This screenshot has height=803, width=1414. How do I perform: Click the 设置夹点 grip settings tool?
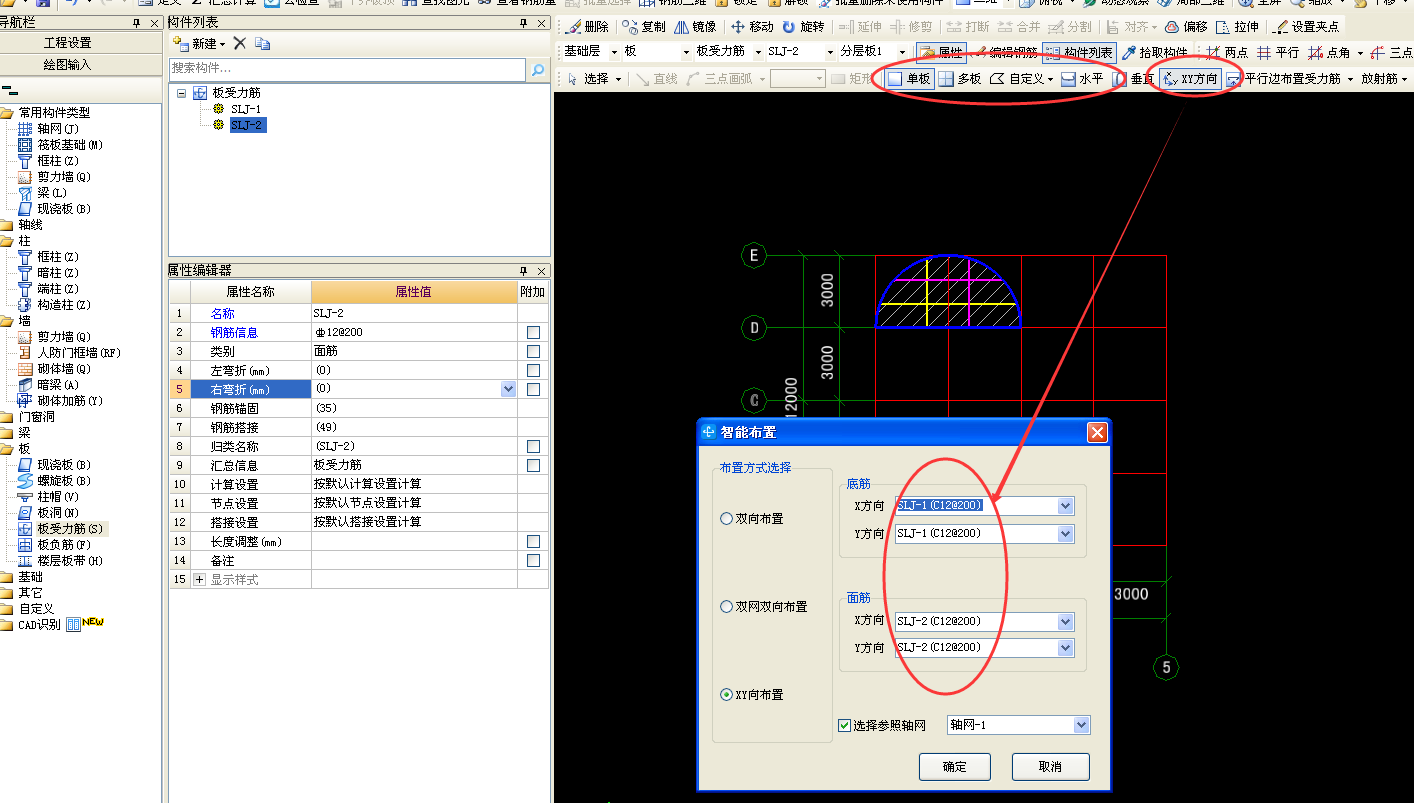pyautogui.click(x=1306, y=27)
